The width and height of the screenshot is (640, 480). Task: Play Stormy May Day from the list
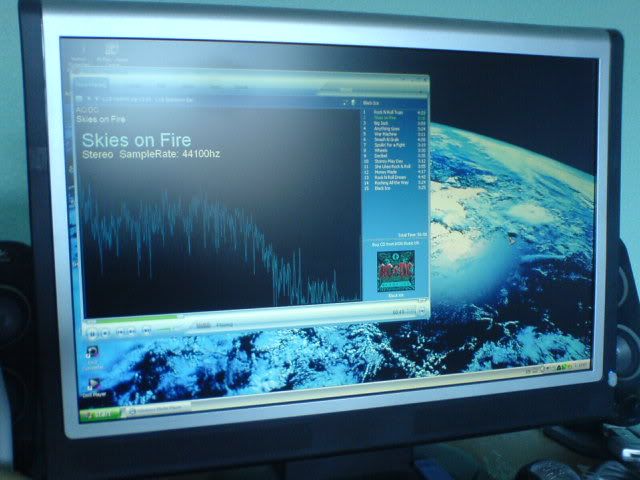394,161
